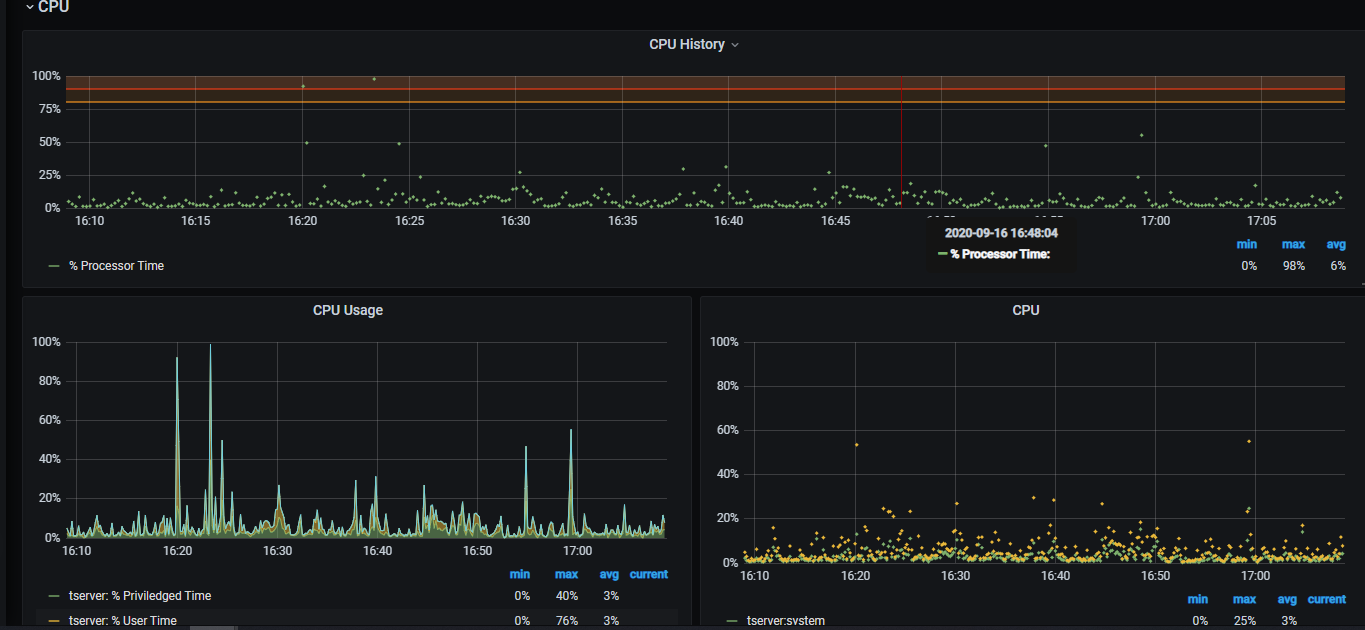Click the tserver: % User Time color line
Image resolution: width=1365 pixels, height=630 pixels.
click(54, 621)
